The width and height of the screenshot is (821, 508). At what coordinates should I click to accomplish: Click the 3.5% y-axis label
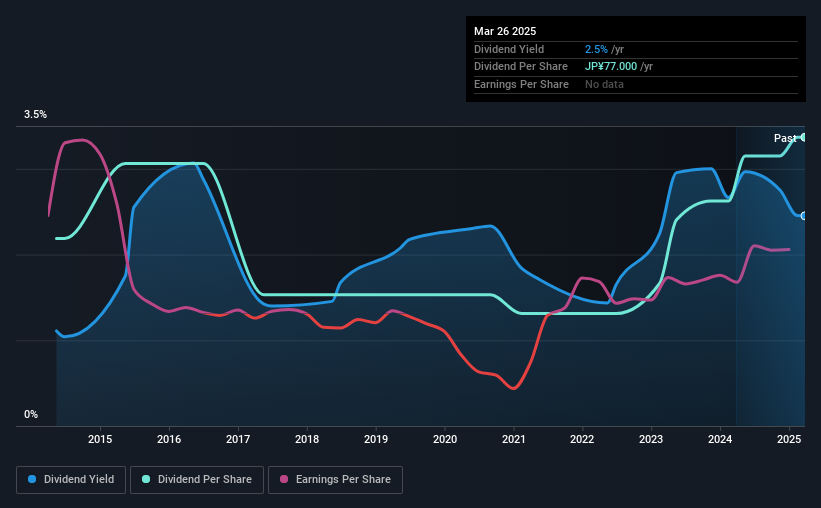click(35, 114)
